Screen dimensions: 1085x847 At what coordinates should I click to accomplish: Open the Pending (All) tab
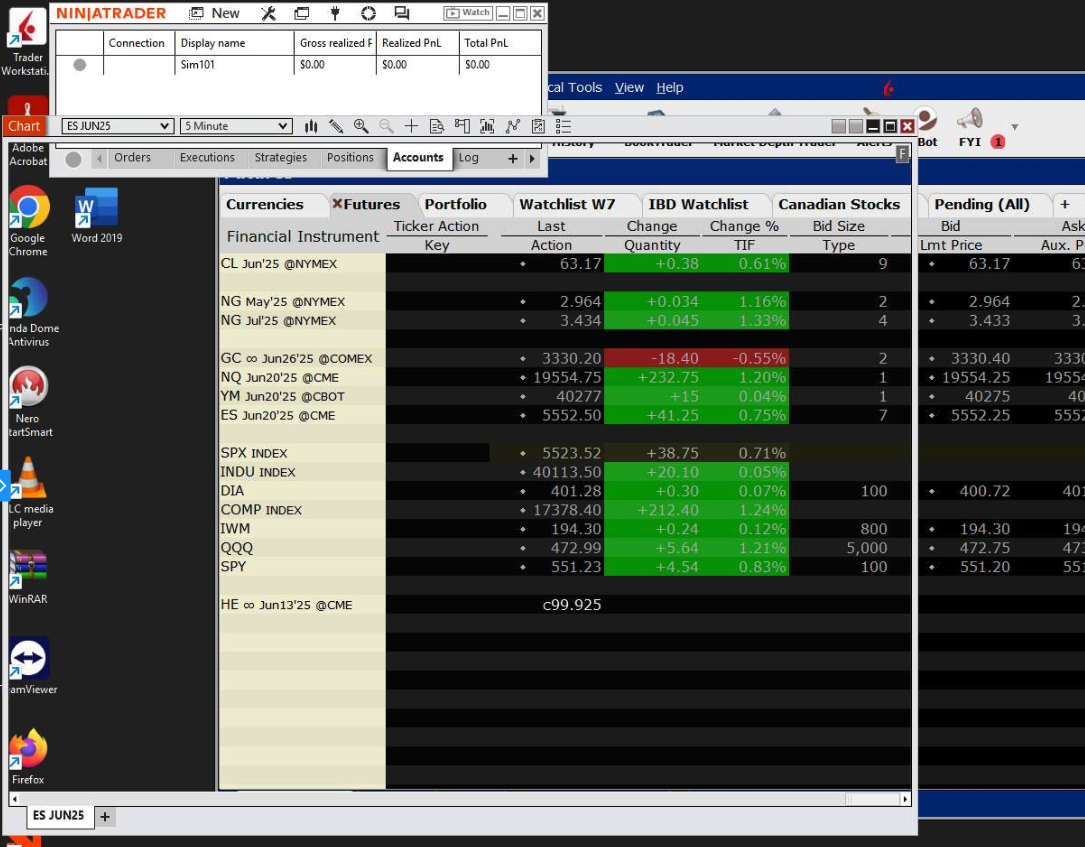pos(982,204)
